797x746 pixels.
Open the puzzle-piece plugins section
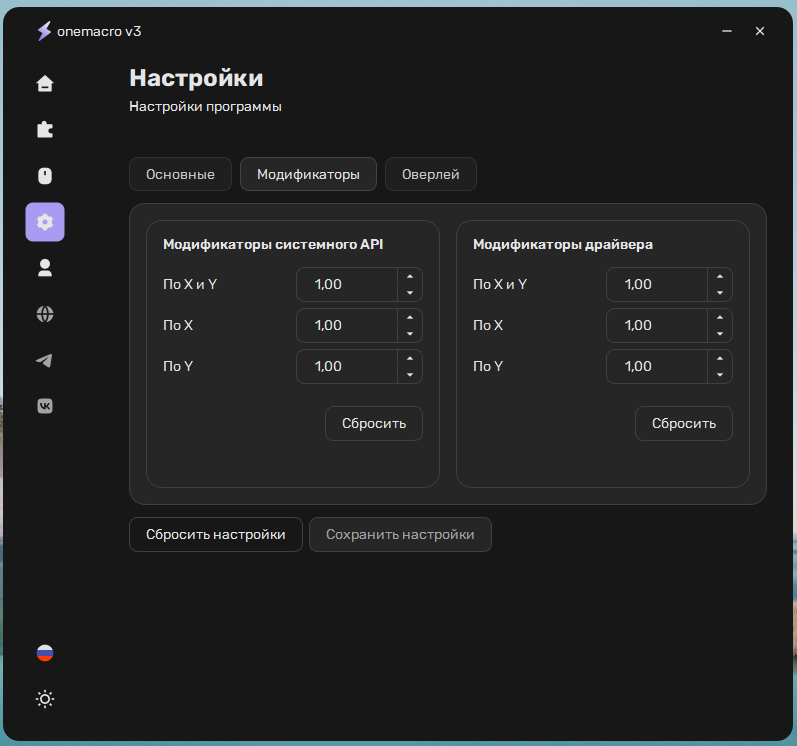(x=45, y=129)
